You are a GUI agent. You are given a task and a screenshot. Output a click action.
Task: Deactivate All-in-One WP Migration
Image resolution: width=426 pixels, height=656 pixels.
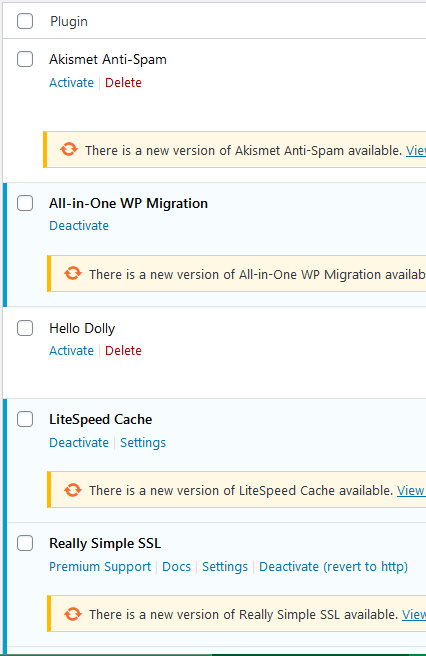click(x=79, y=226)
